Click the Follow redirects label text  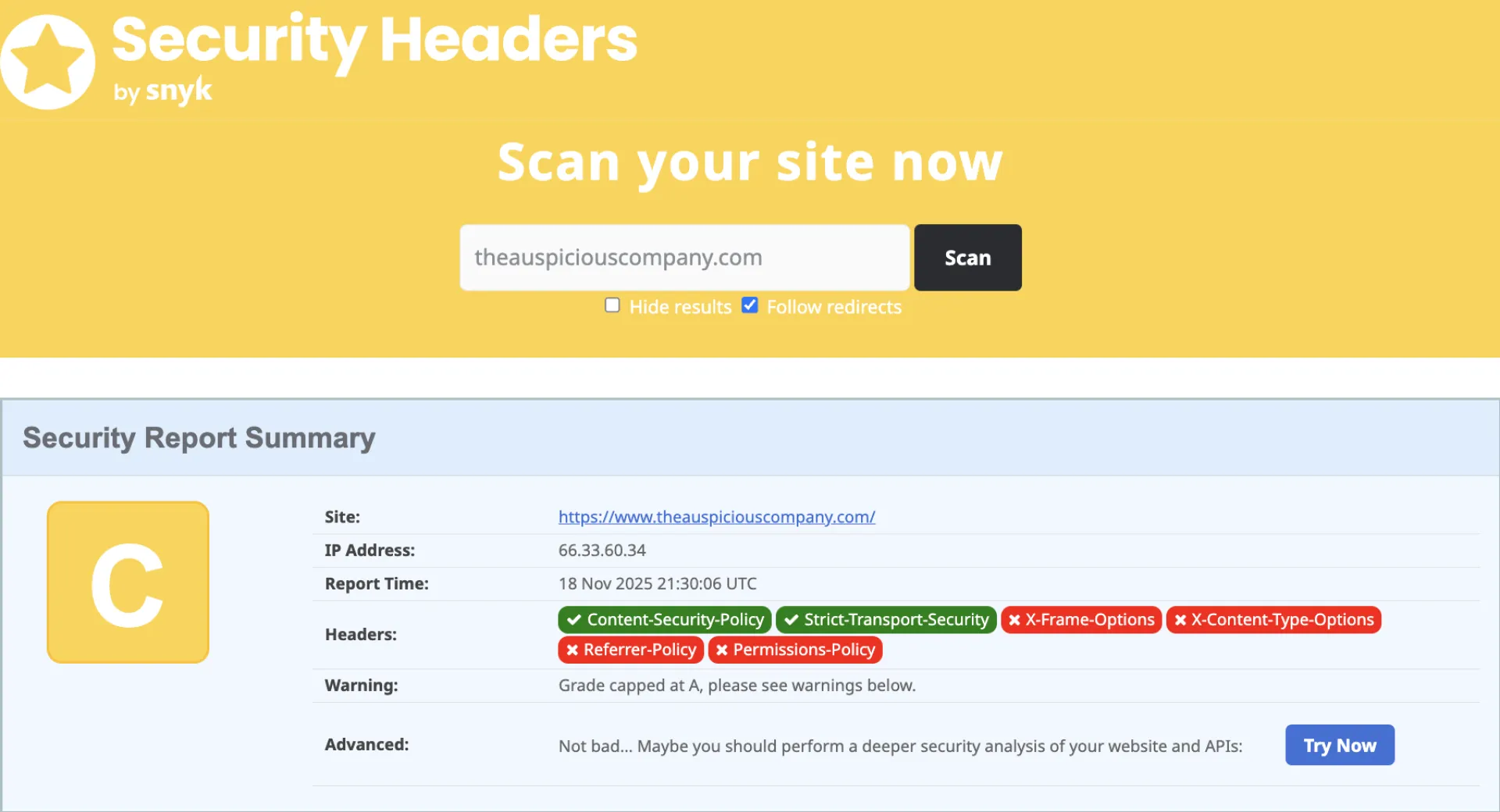pos(834,307)
